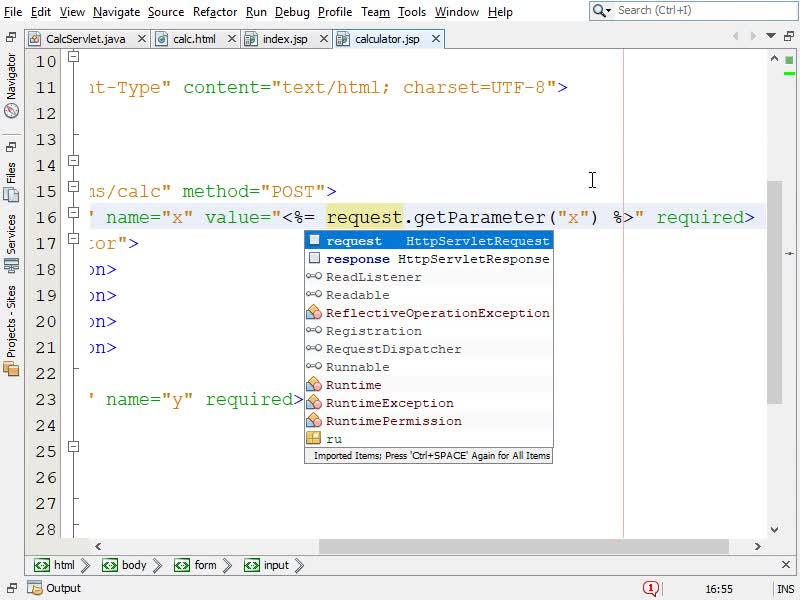This screenshot has width=800, height=600.
Task: Collapse the code fold at line 15
Action: tap(73, 186)
